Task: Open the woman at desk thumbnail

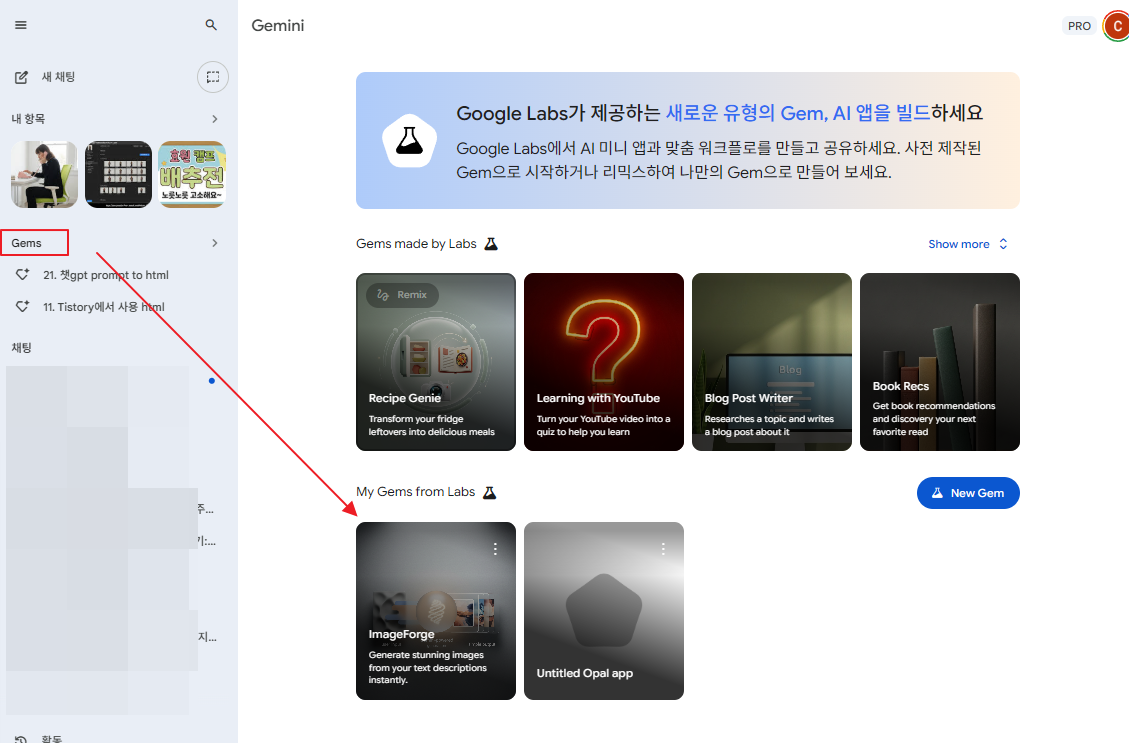Action: 45,174
